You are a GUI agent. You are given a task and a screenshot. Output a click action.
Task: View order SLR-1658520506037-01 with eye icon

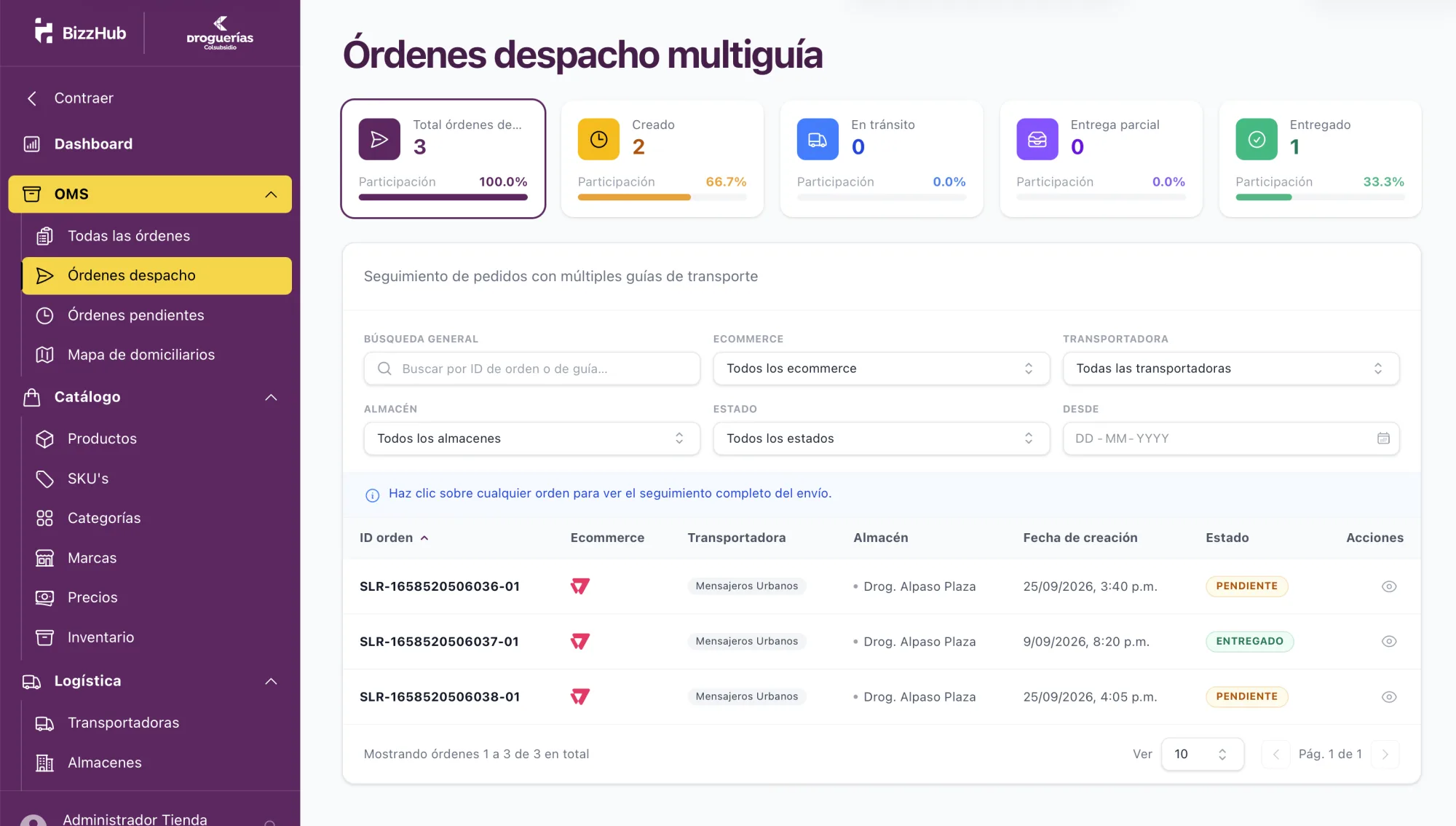pos(1389,642)
